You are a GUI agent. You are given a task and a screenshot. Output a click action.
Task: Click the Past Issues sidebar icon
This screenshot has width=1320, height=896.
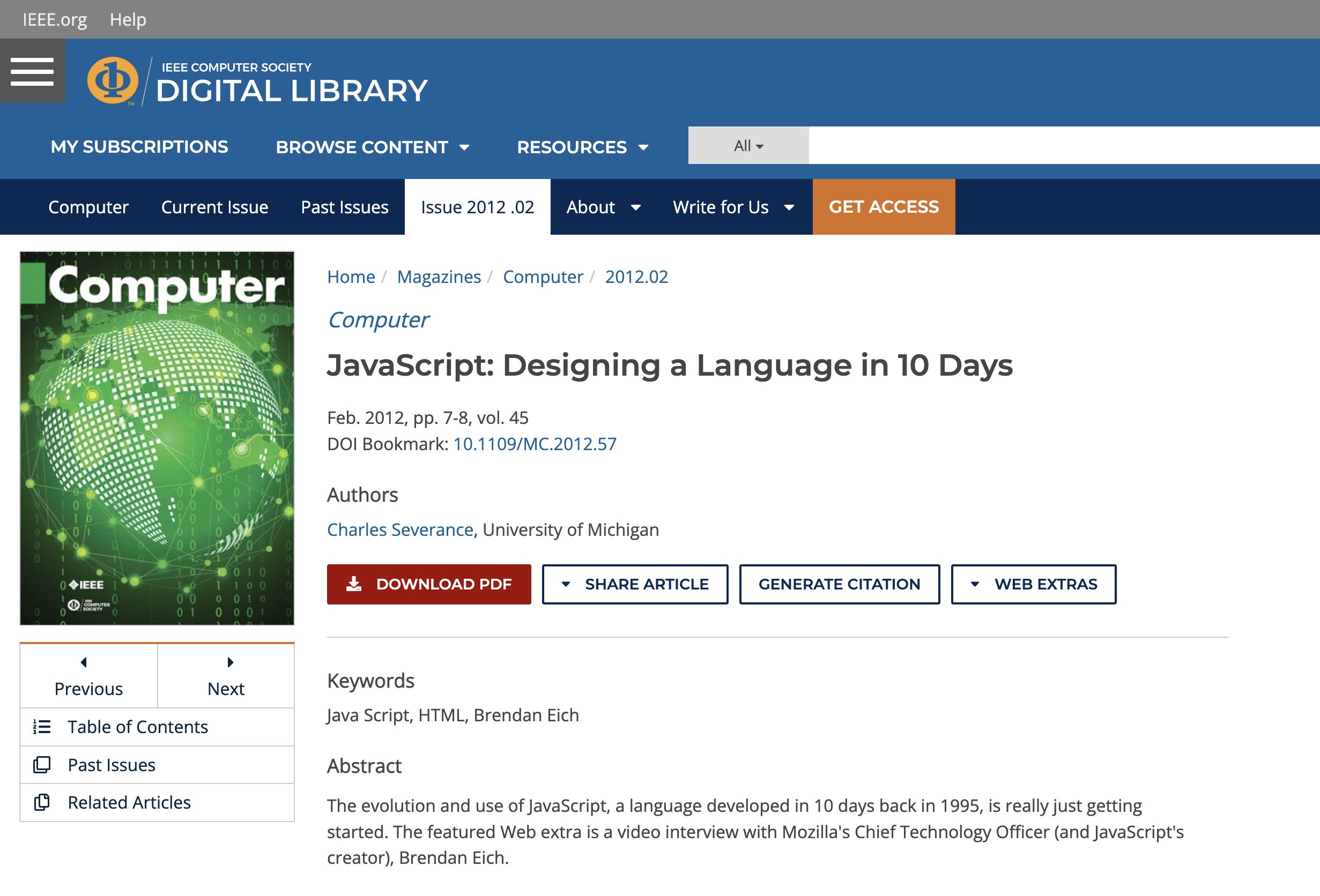42,765
